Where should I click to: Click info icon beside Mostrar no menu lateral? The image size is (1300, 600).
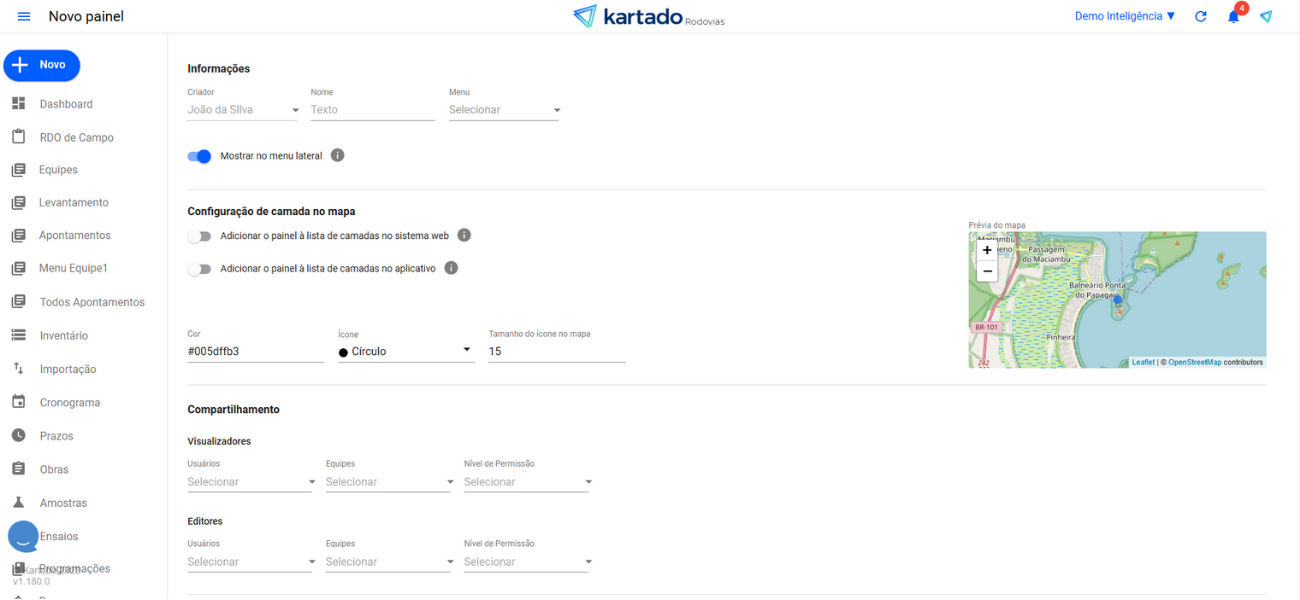coord(337,156)
